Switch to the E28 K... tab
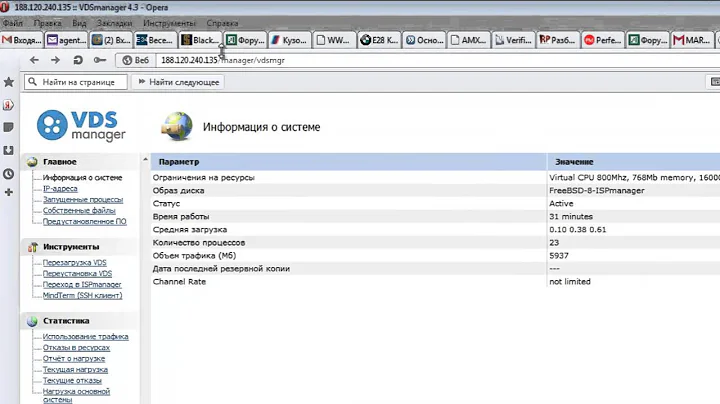 click(x=379, y=40)
